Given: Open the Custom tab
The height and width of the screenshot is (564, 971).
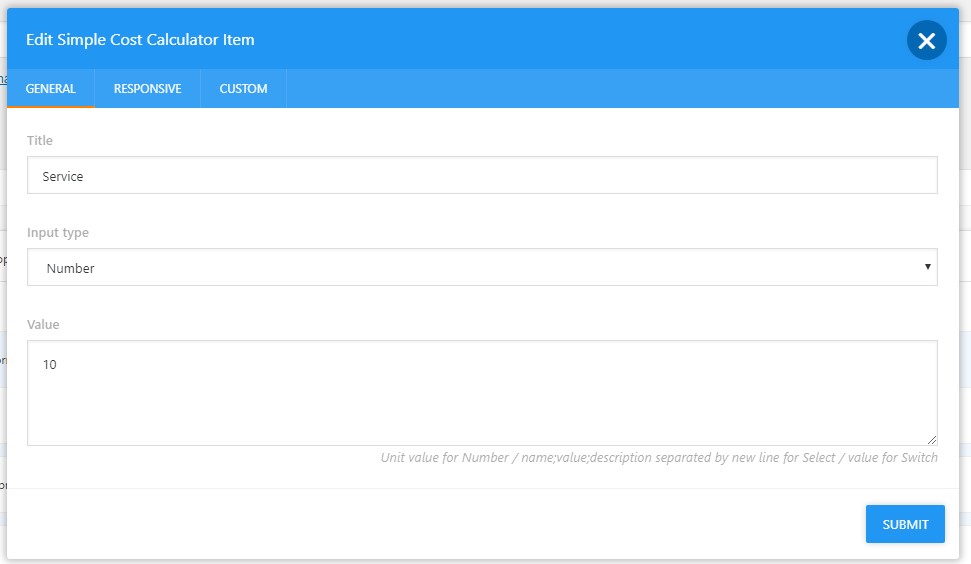Looking at the screenshot, I should 243,89.
